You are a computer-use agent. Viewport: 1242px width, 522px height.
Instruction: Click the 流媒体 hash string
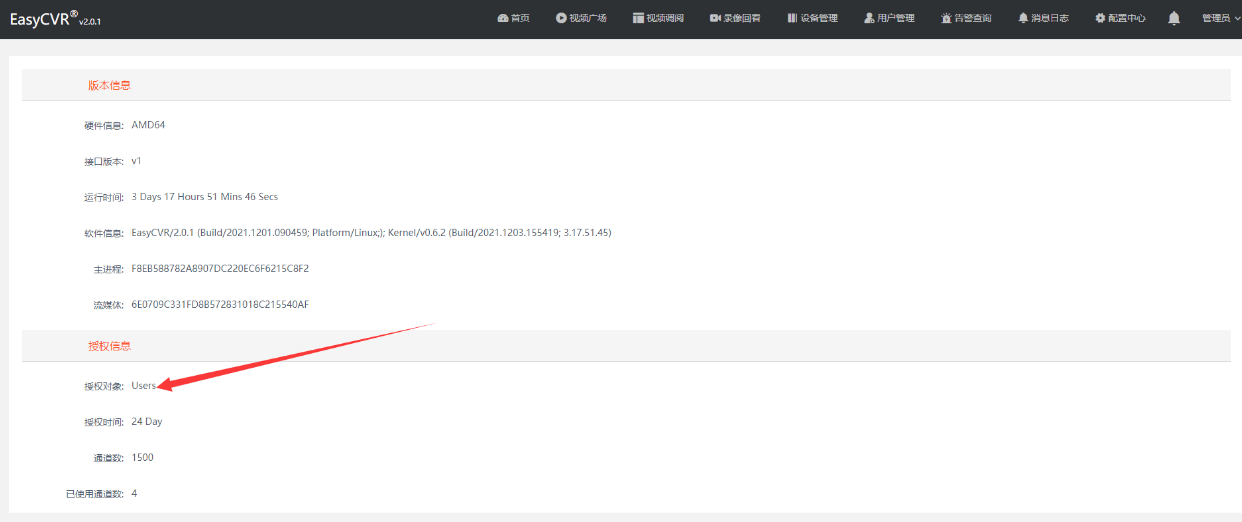click(x=220, y=305)
